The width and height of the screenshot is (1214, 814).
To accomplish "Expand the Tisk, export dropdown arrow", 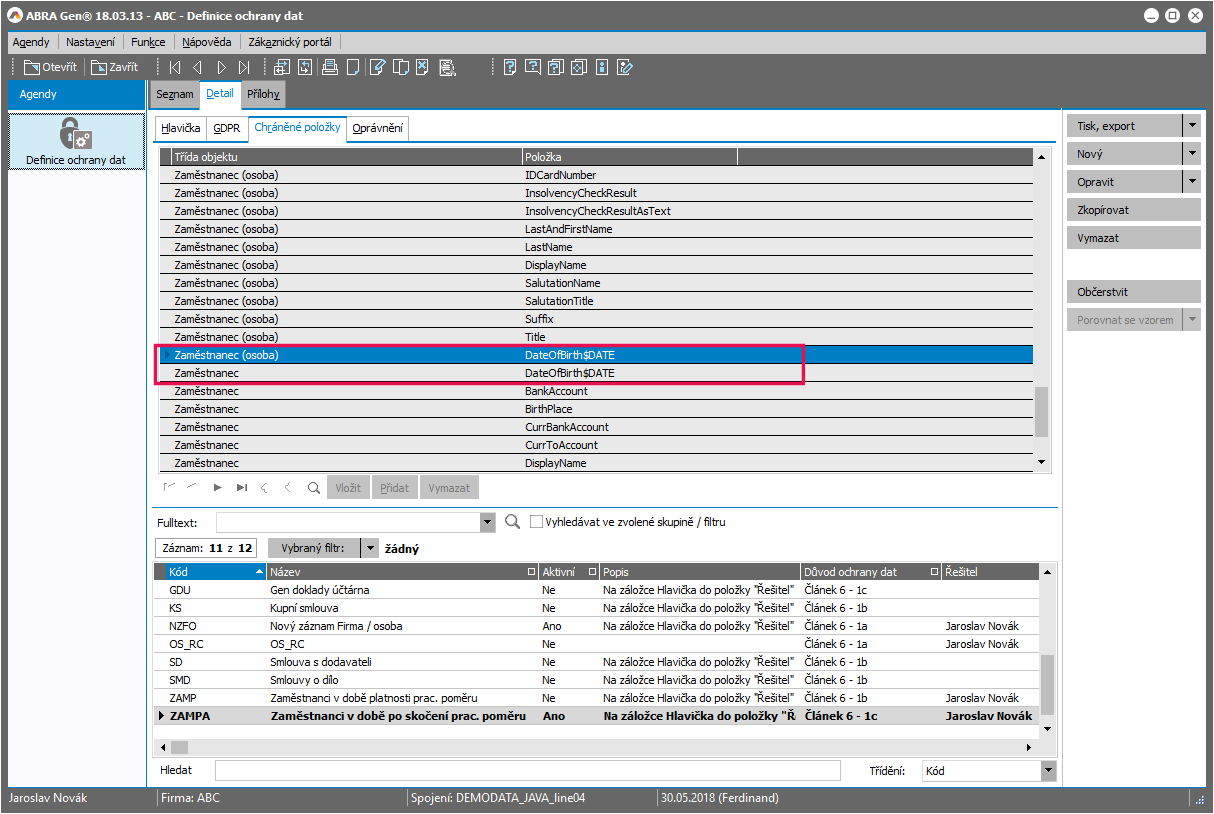I will [x=1191, y=126].
